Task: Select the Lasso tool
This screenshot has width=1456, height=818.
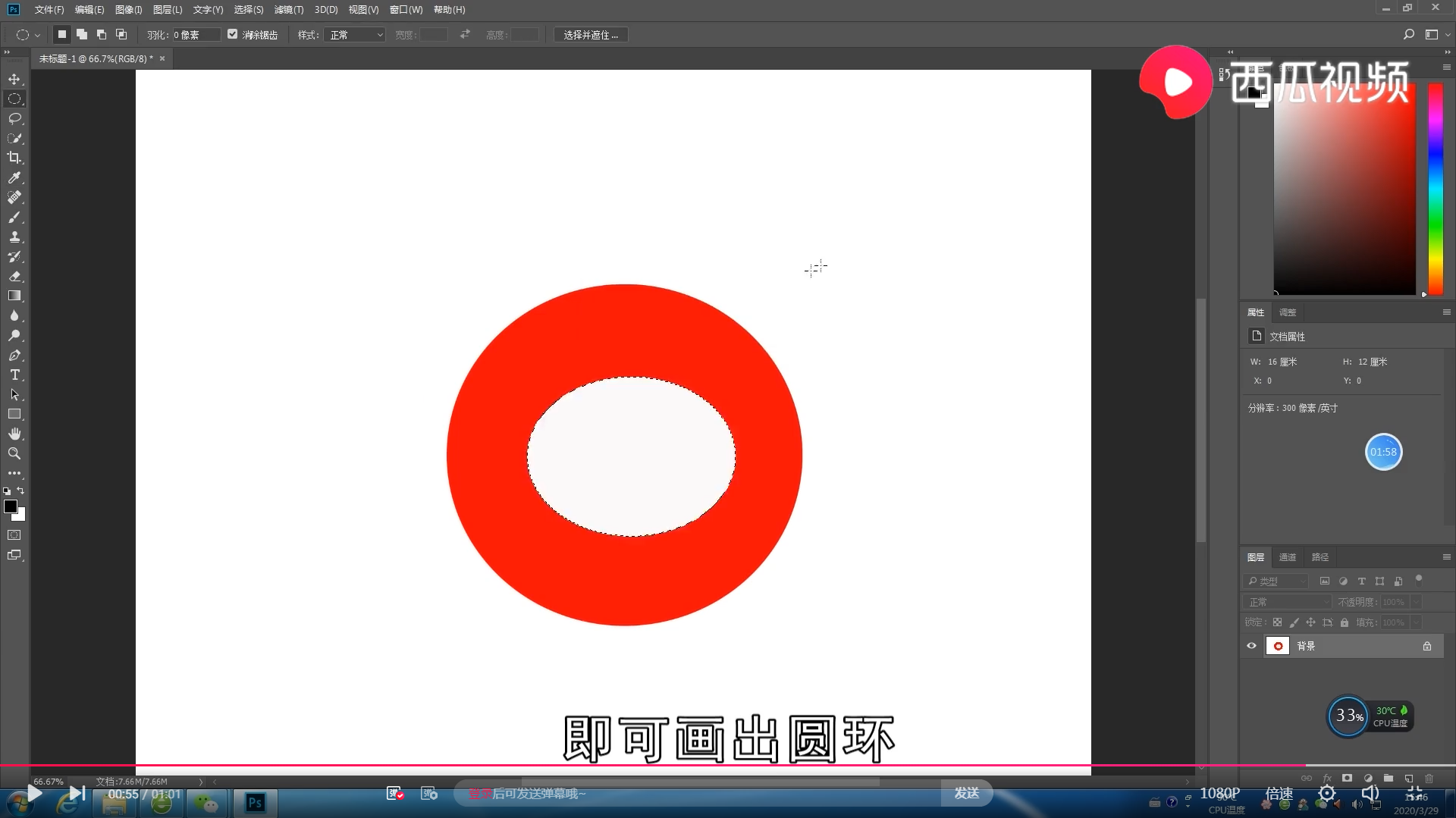Action: [x=15, y=118]
